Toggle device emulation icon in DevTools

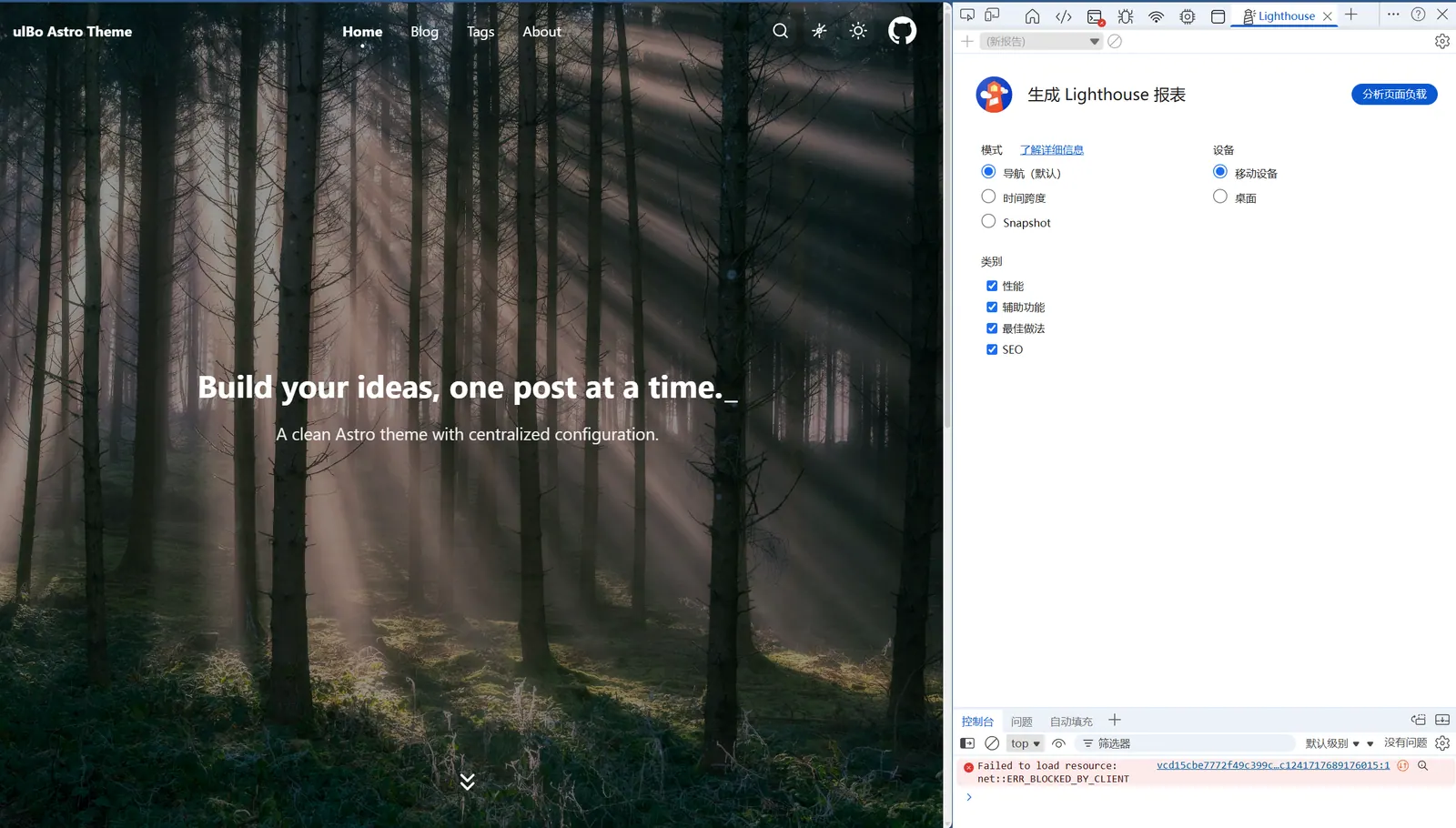tap(993, 15)
